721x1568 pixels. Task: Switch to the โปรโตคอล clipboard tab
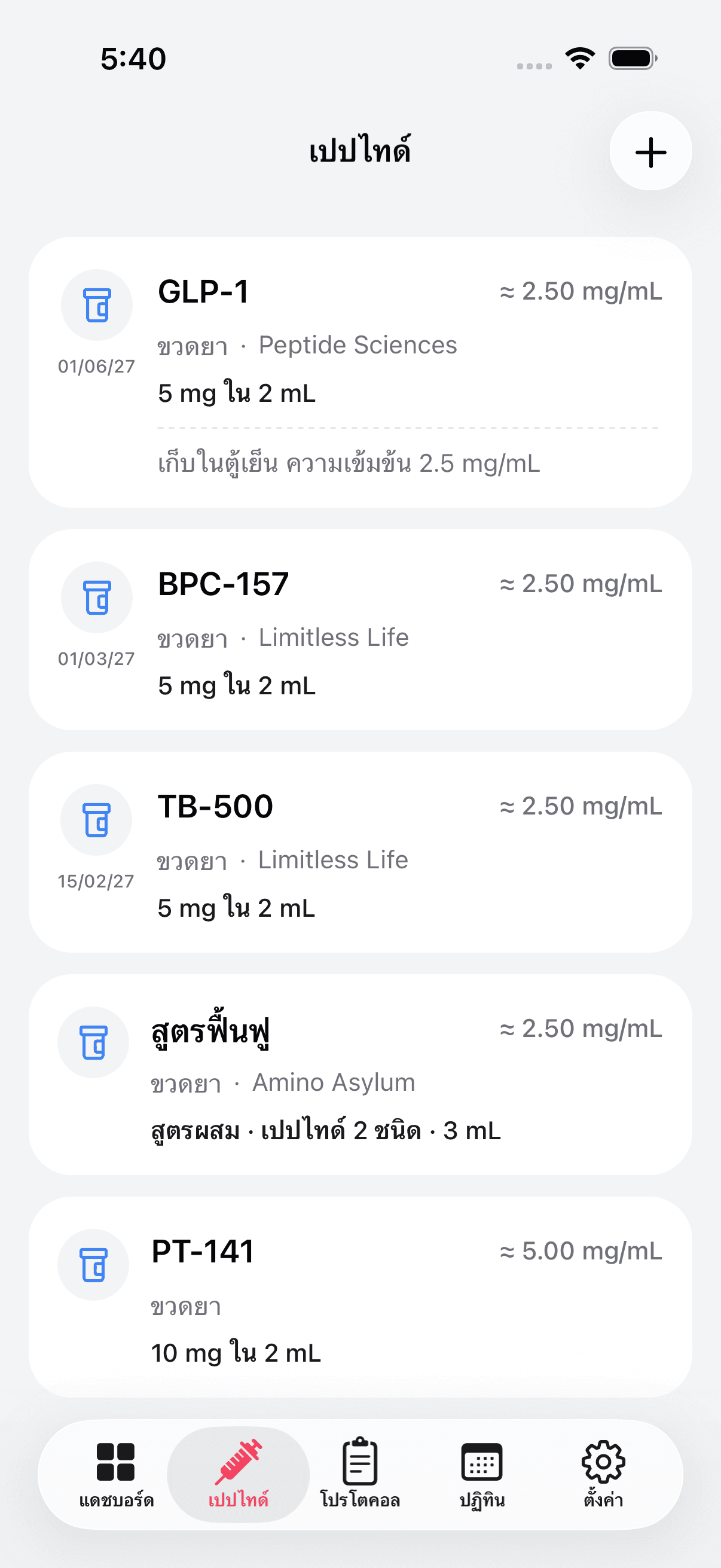(360, 1474)
